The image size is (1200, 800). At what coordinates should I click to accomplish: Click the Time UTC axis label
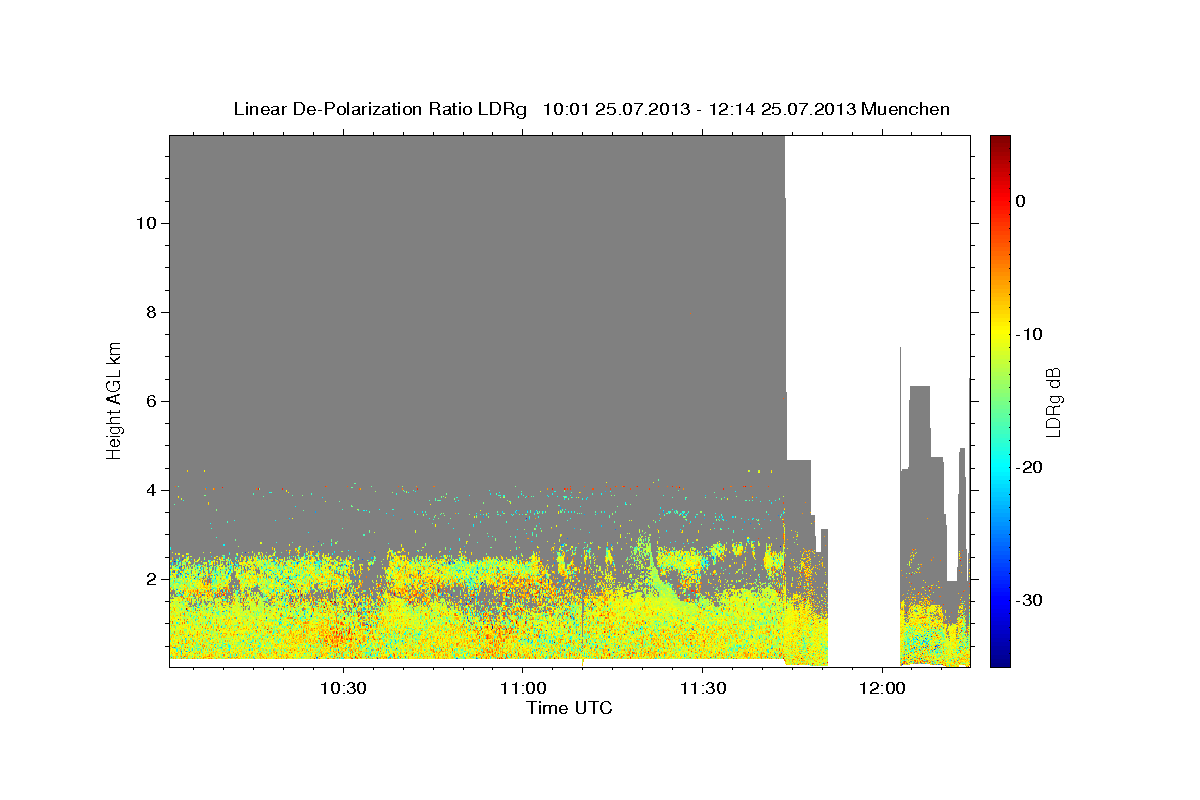[x=569, y=708]
